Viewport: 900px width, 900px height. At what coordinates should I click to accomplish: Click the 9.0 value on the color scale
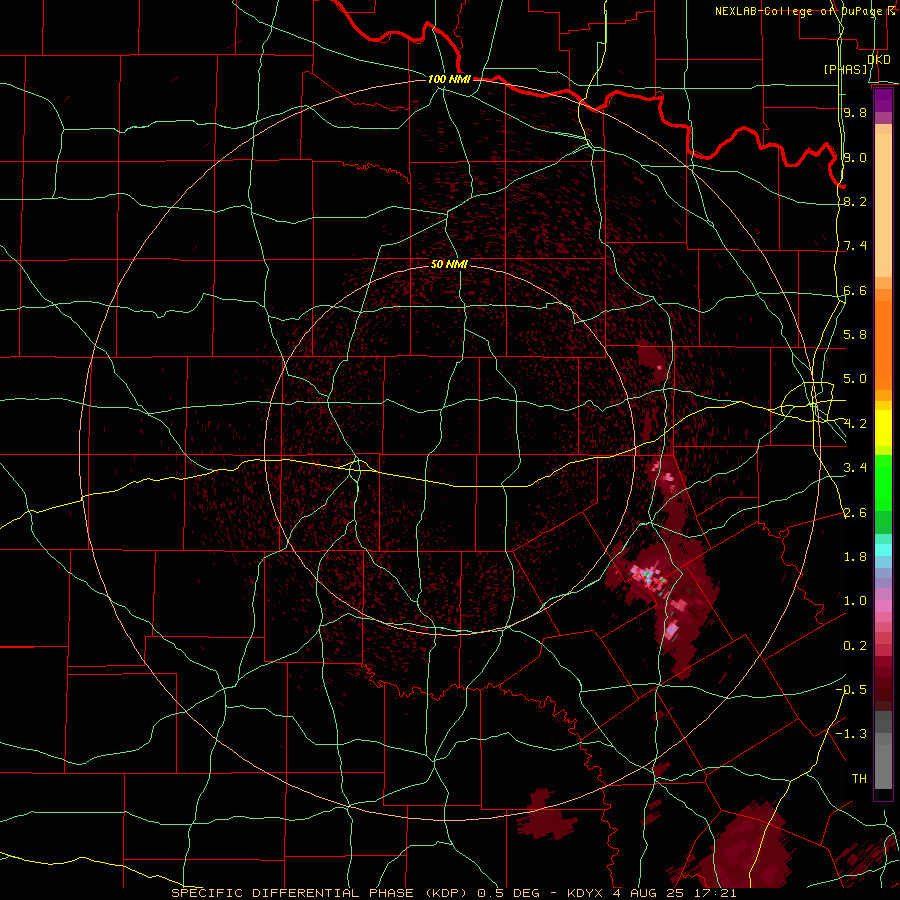[855, 157]
